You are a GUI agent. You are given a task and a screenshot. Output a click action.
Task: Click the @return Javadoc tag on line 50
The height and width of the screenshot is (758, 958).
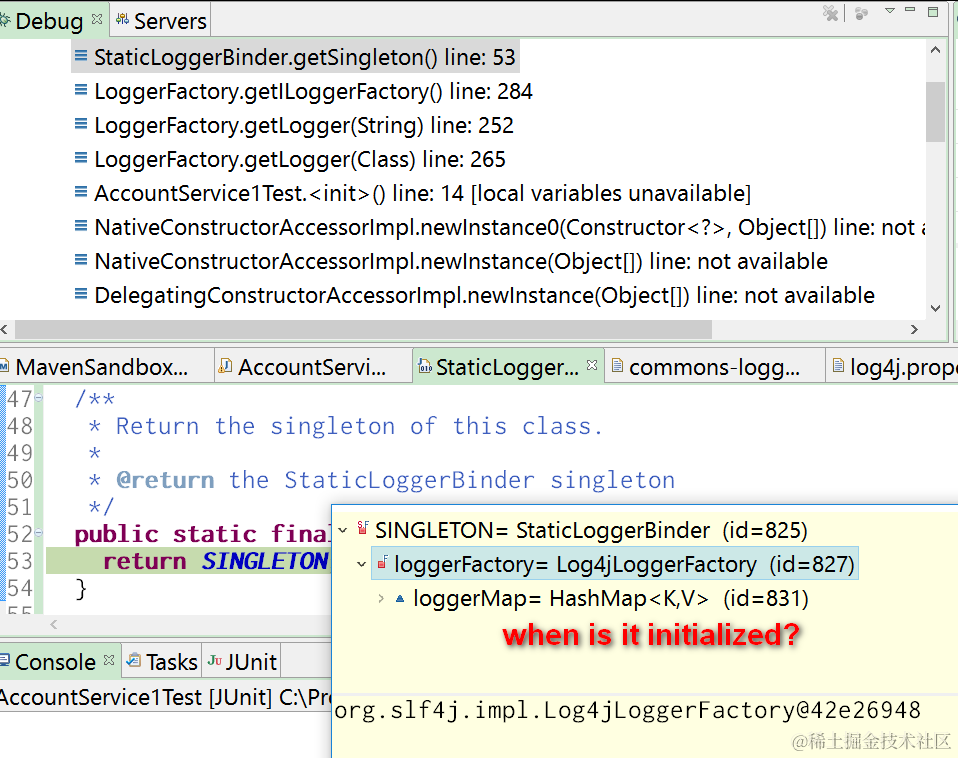[x=165, y=480]
